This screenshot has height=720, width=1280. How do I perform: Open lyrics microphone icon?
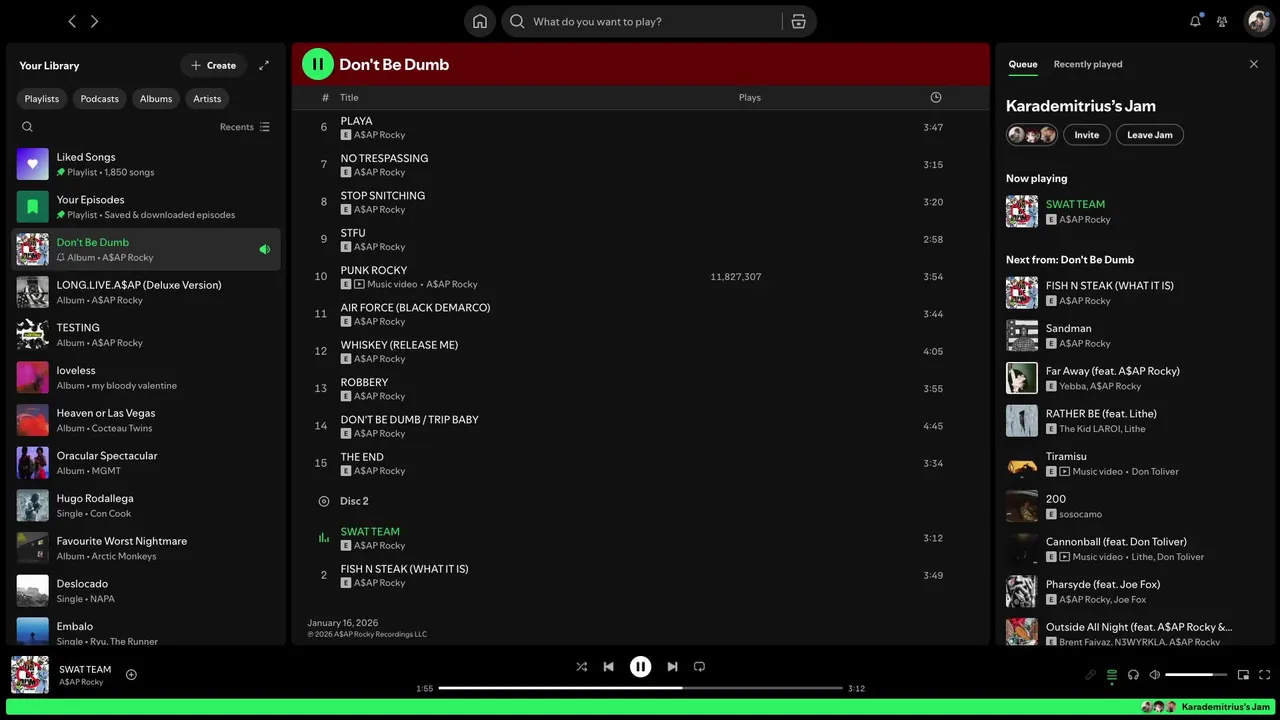pos(1090,675)
